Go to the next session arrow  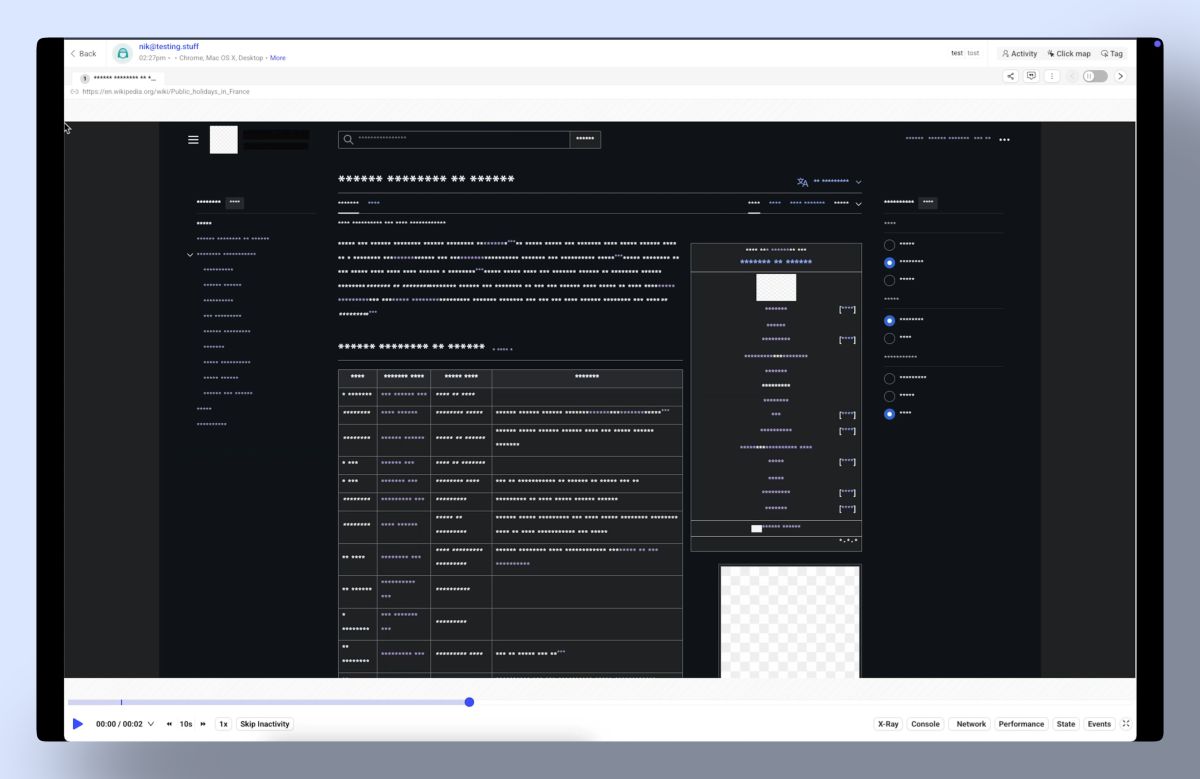(1120, 76)
